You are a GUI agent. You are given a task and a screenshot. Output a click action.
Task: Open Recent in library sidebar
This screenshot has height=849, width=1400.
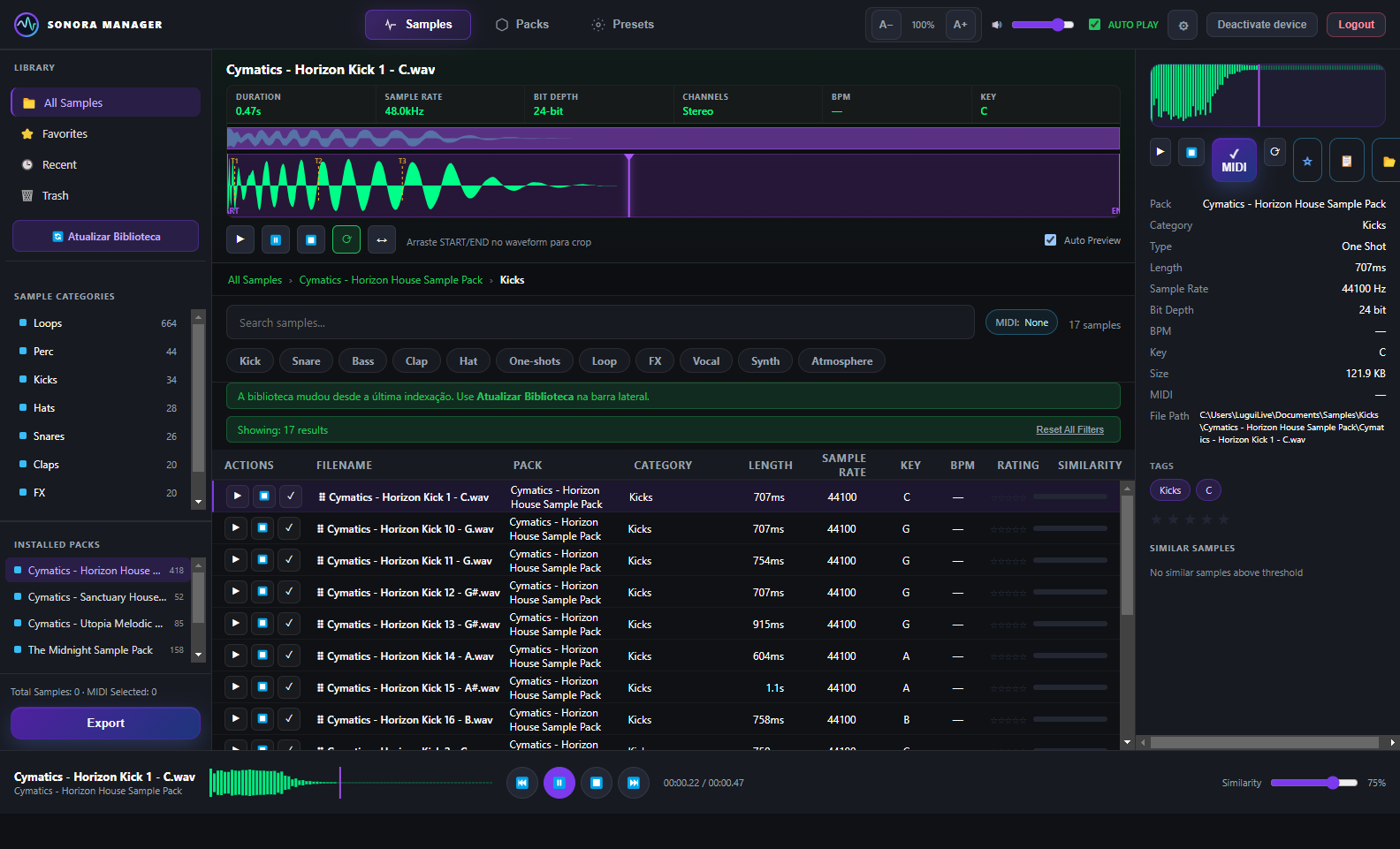(x=105, y=164)
